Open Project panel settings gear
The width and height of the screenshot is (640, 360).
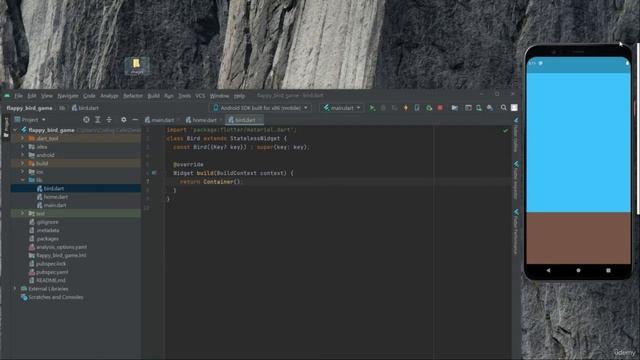point(124,120)
